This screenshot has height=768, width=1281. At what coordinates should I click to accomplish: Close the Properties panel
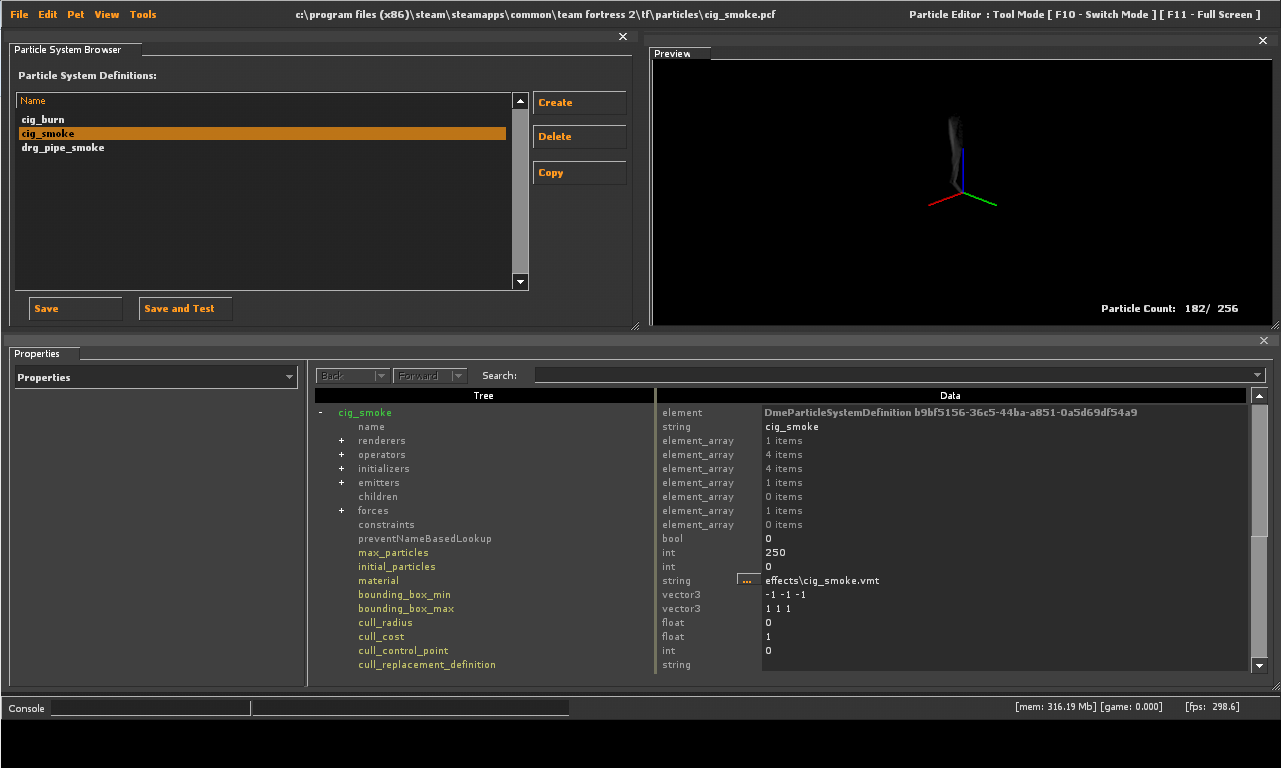[x=1263, y=341]
